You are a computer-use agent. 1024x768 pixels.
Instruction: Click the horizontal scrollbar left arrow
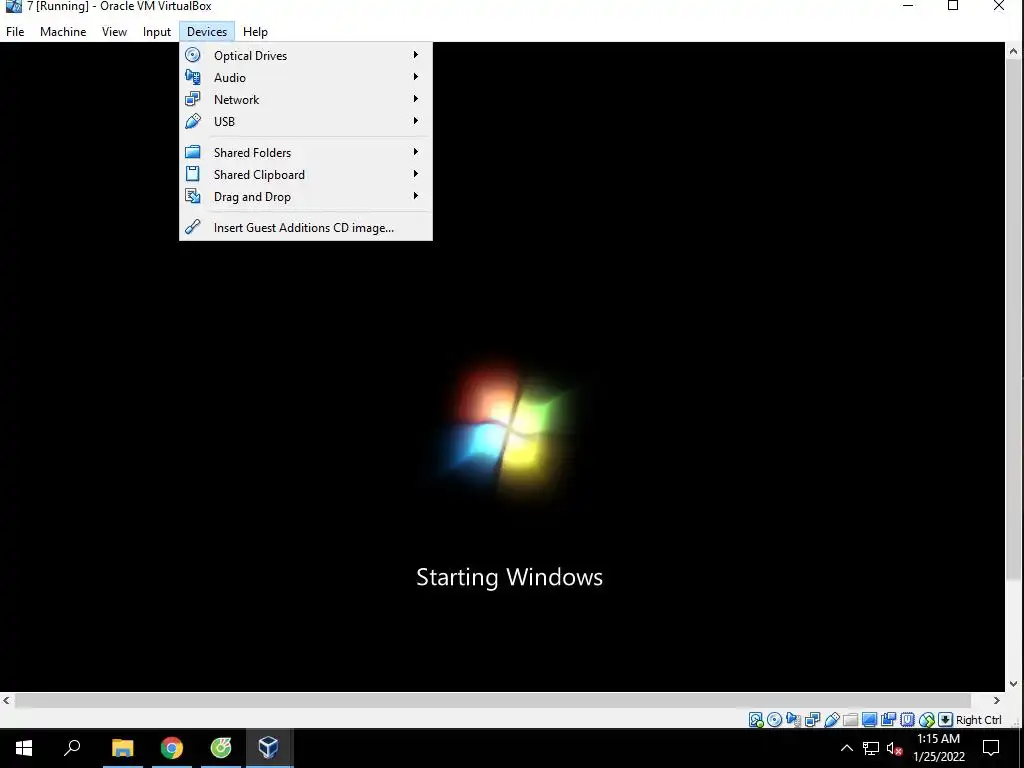[7, 700]
